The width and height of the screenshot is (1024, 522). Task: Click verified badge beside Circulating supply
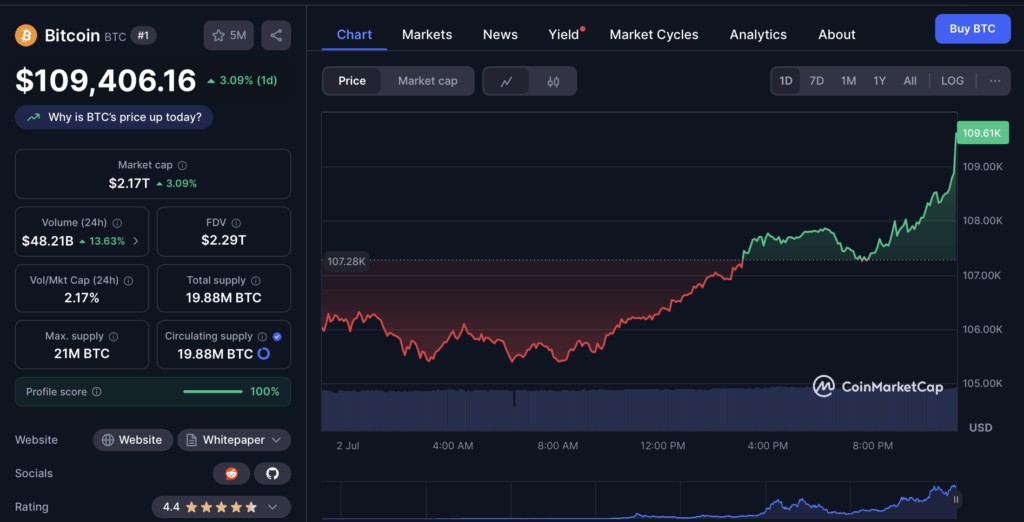coord(277,336)
